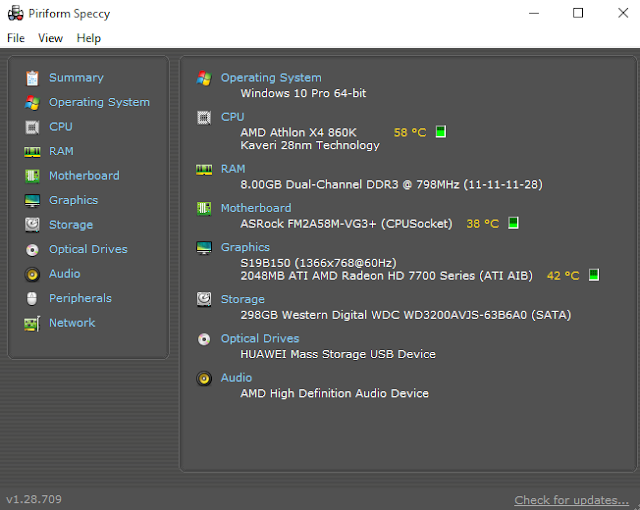Viewport: 640px width, 510px height.
Task: Click Storage heading link in summary
Action: click(x=243, y=299)
